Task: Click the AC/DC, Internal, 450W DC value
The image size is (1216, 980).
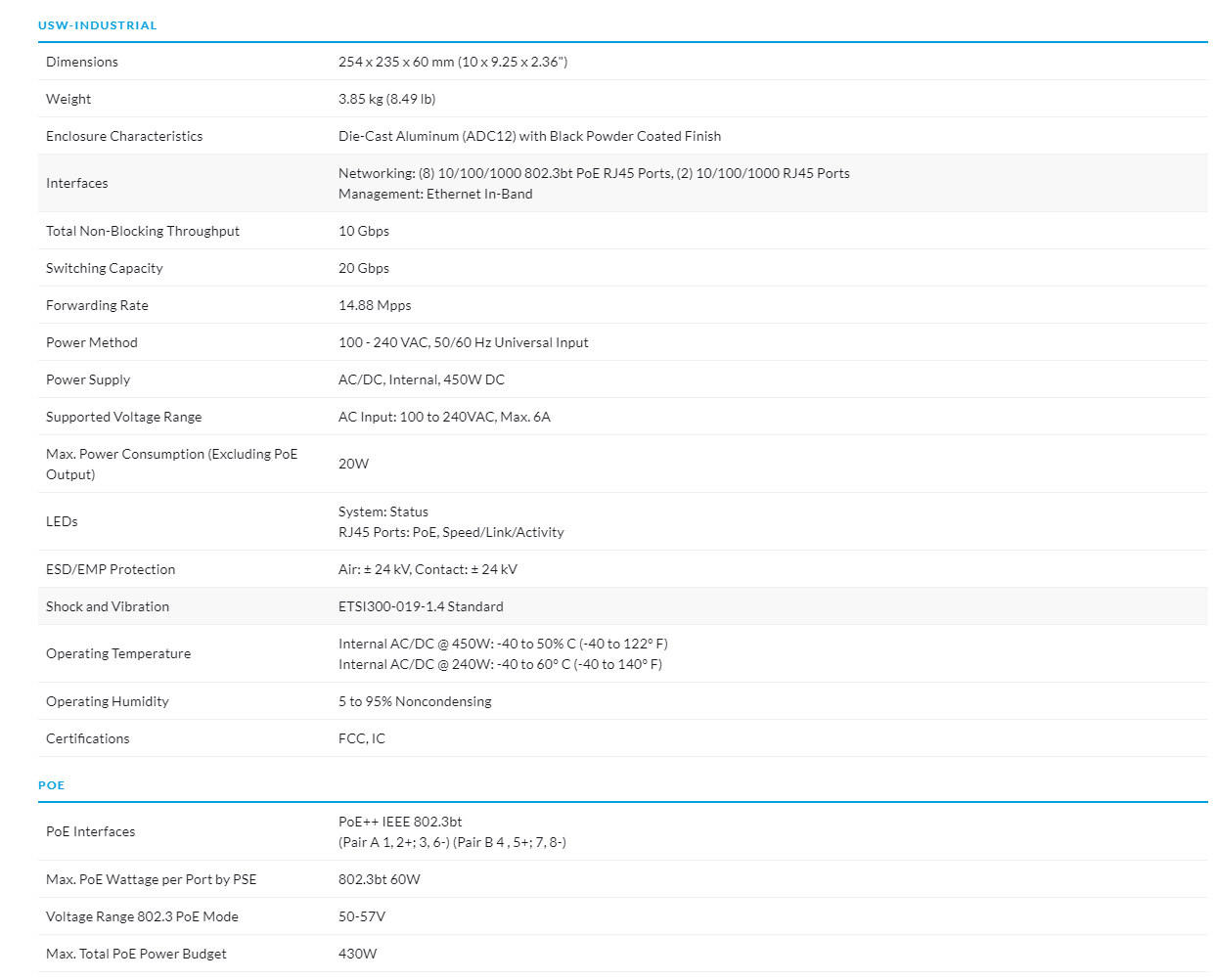Action: (x=422, y=379)
